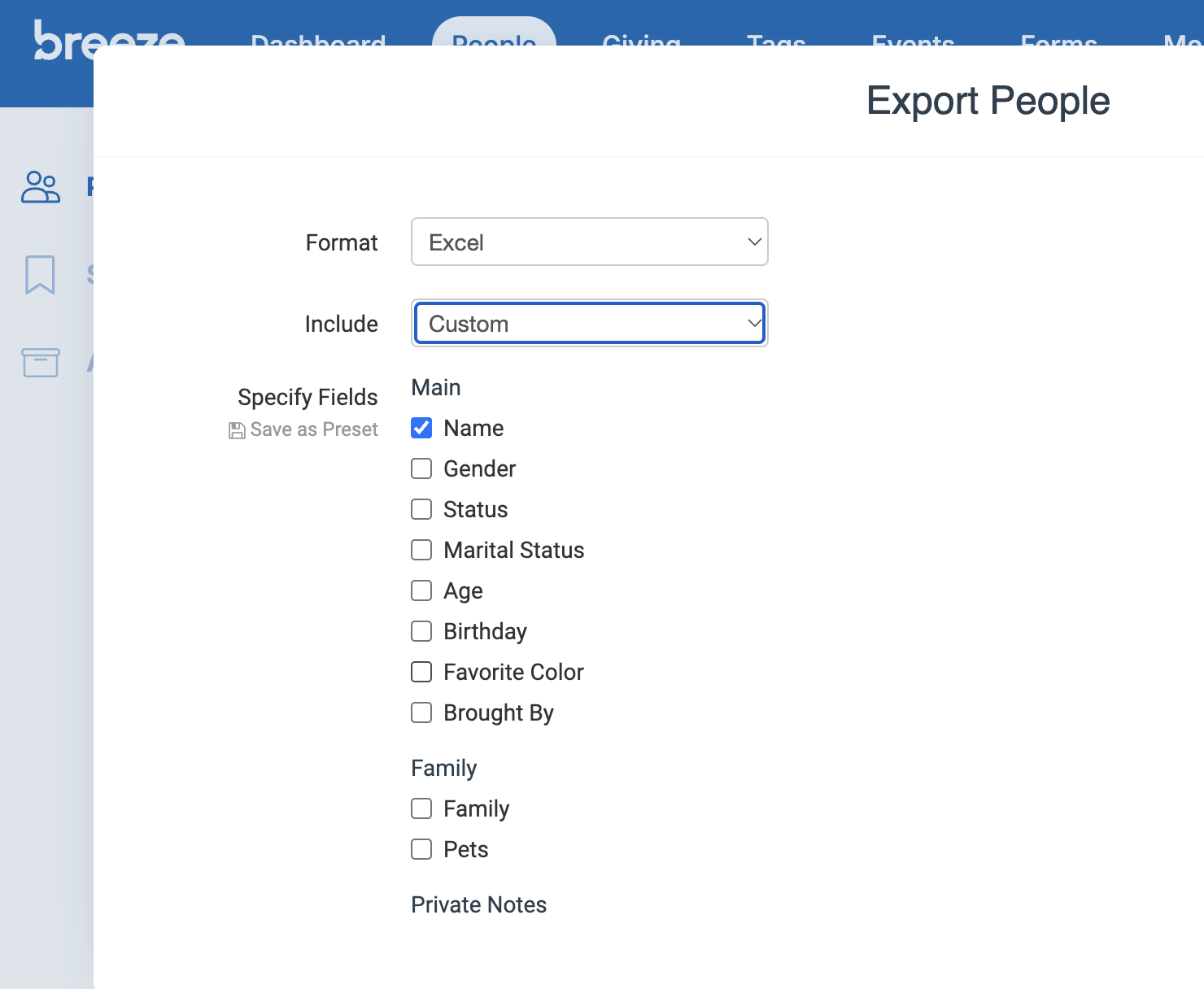
Task: Open the Include dropdown showing Custom
Action: click(590, 323)
